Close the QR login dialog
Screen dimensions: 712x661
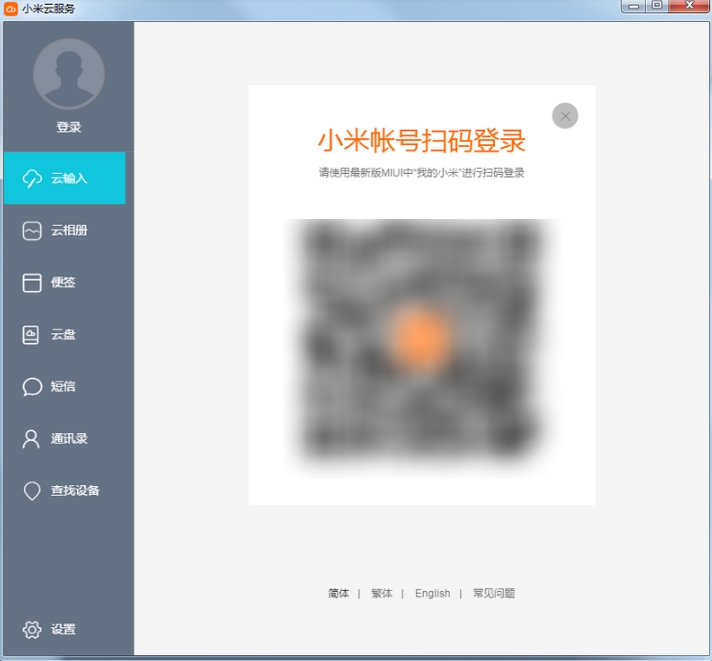[565, 116]
